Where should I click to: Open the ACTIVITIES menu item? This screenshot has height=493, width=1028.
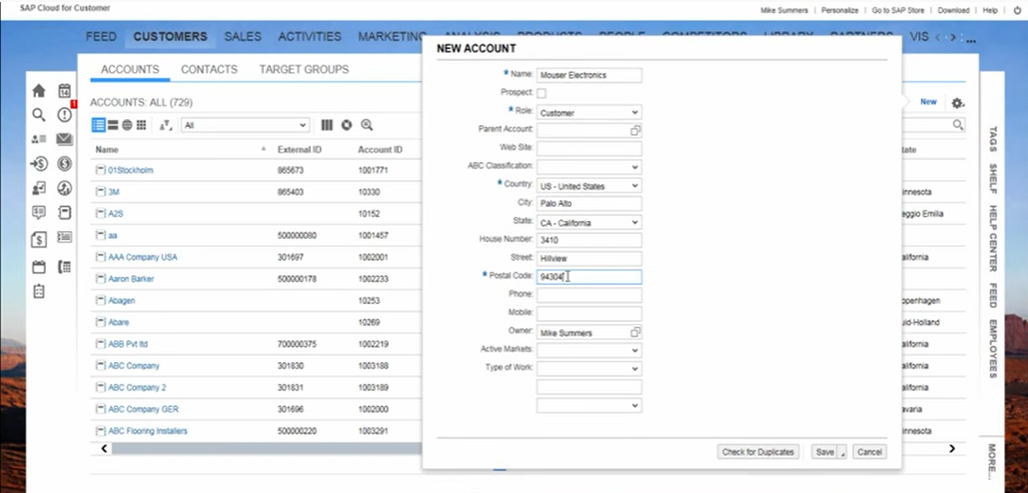(309, 37)
